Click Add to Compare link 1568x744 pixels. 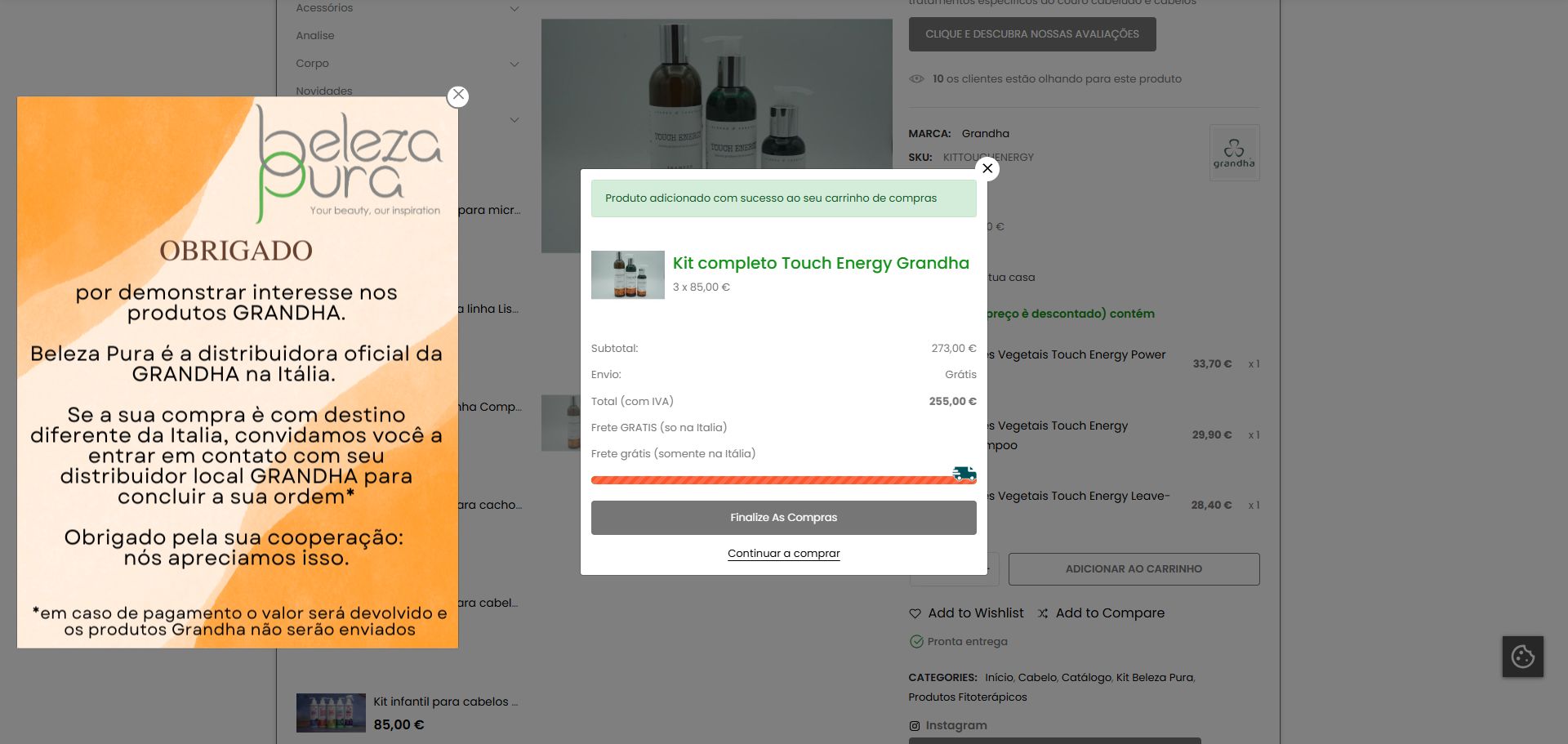[x=1110, y=613]
